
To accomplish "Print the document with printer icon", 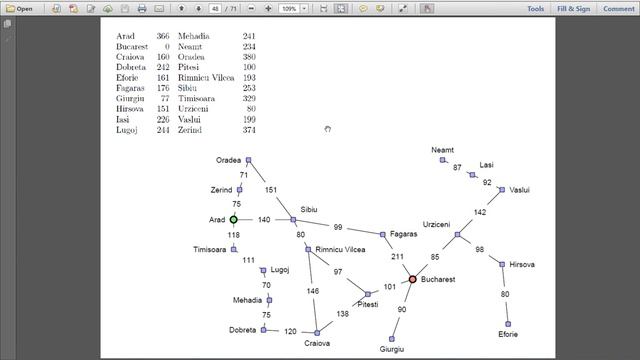I will point(142,9).
